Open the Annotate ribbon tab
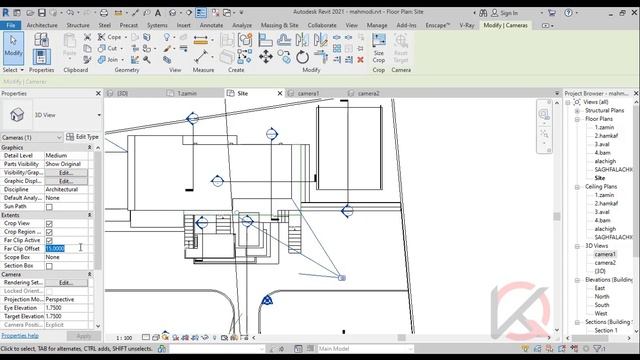Image resolution: width=640 pixels, height=360 pixels. click(211, 25)
